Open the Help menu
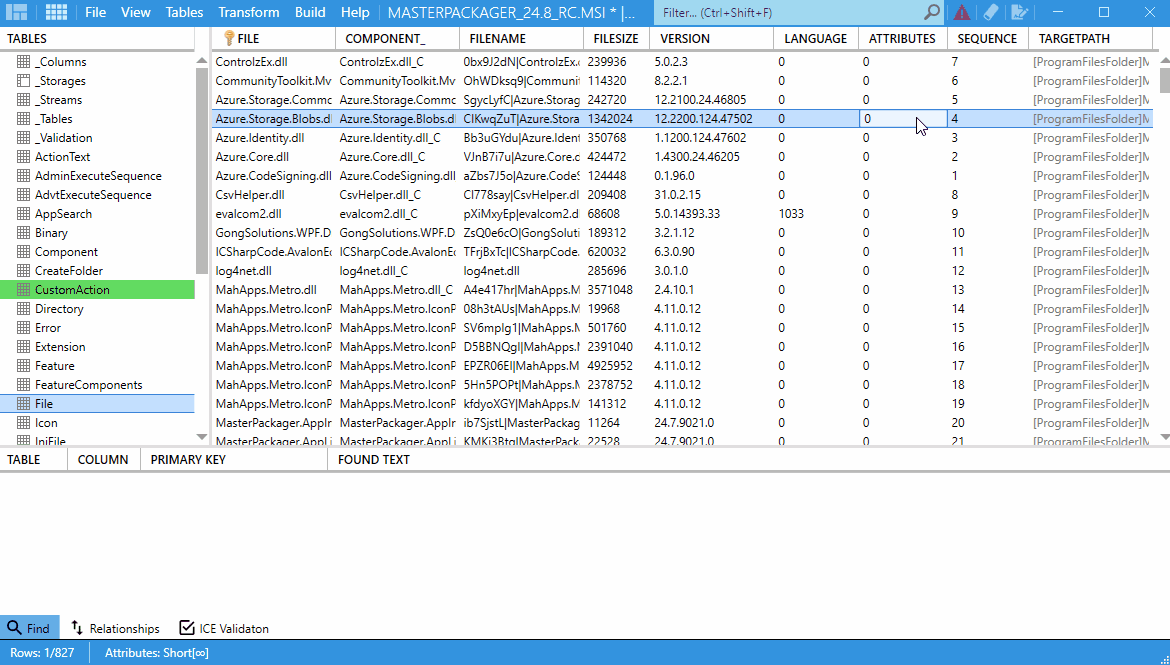Screen dimensions: 1170x665 355,12
